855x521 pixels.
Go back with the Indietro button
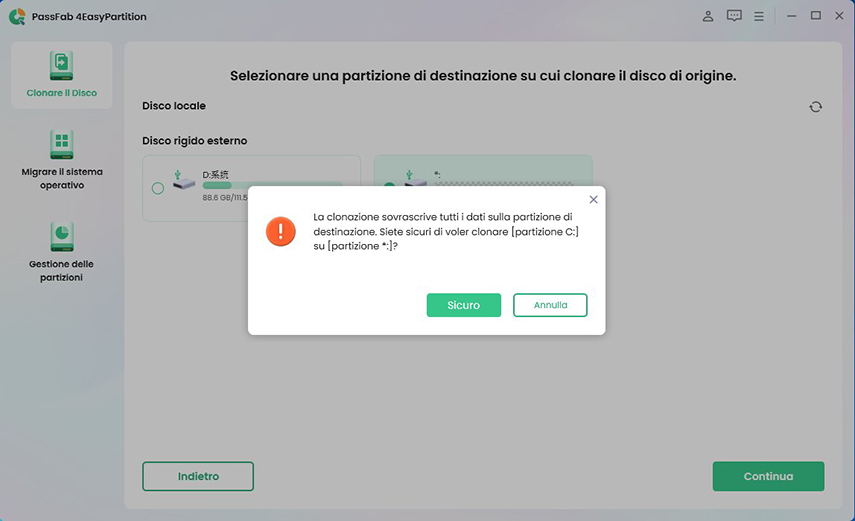(198, 476)
